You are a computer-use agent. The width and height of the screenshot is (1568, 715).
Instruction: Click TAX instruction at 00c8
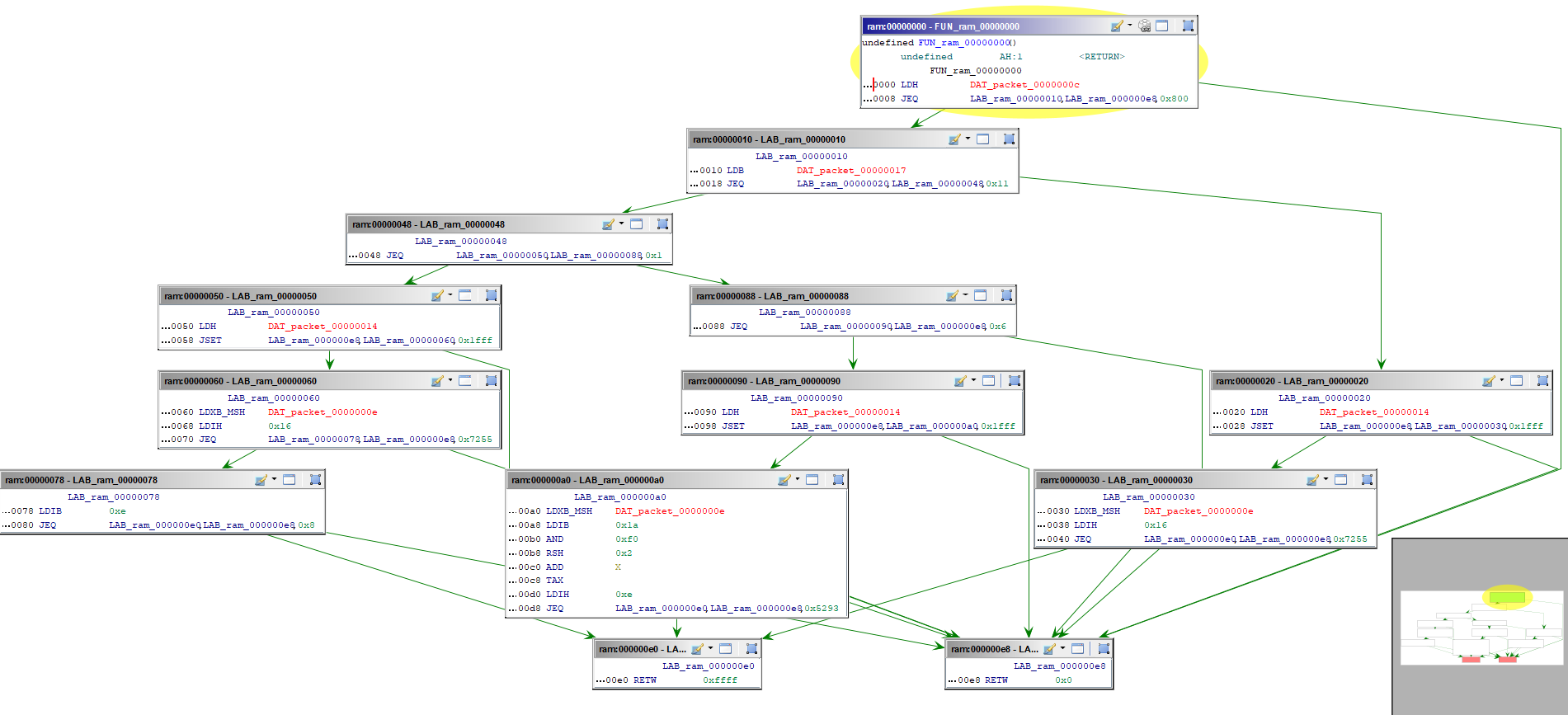coord(555,581)
